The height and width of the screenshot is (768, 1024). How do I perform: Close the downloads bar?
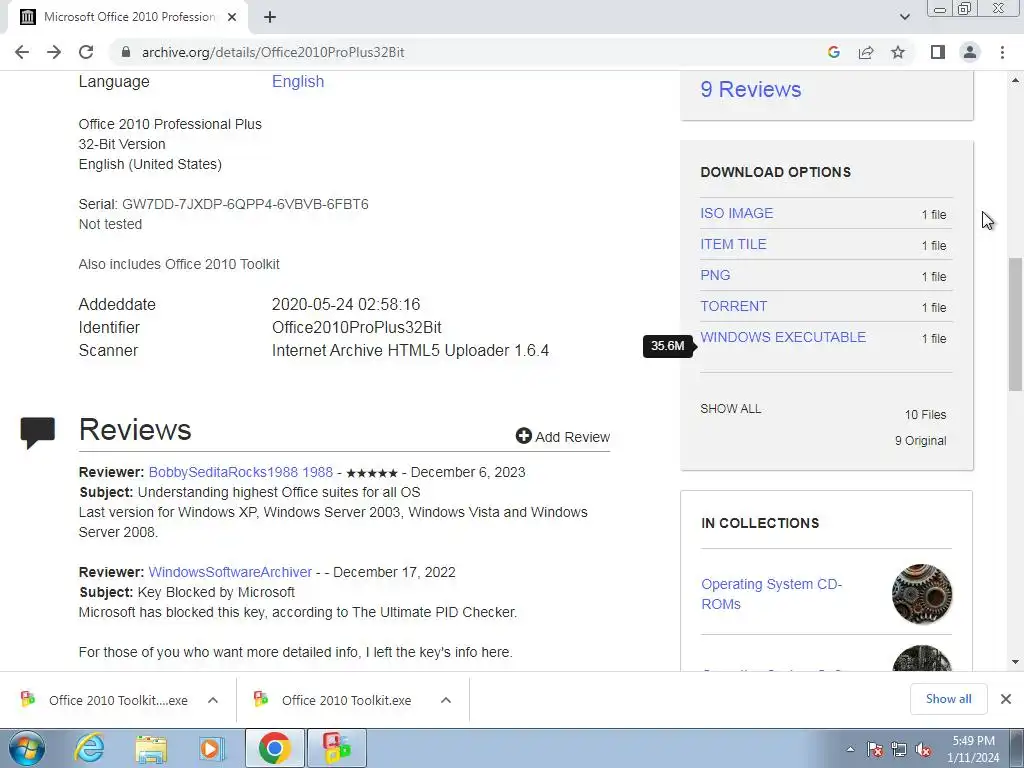[x=1006, y=699]
